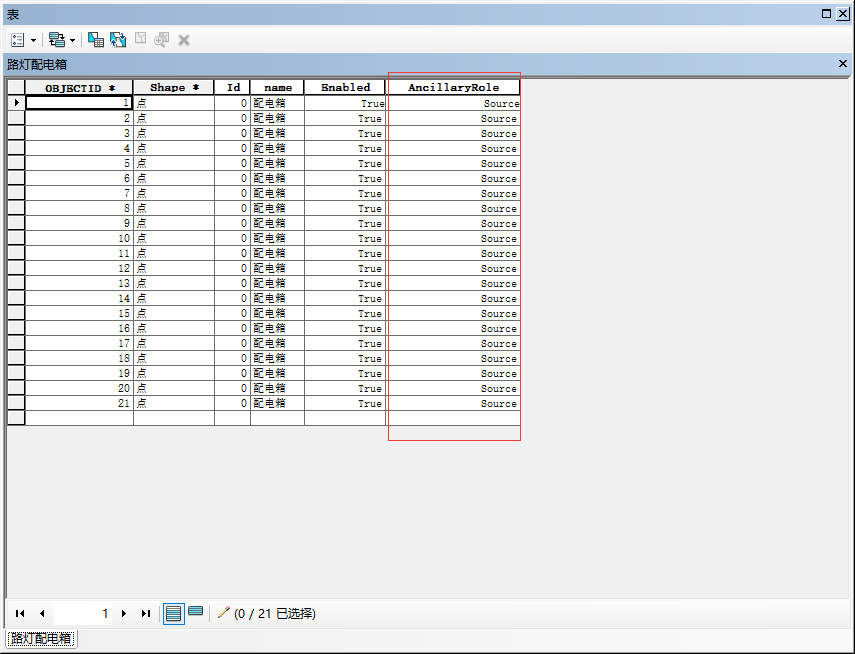855x654 pixels.
Task: Click the 配电箱 name cell in row 2
Action: (x=278, y=118)
